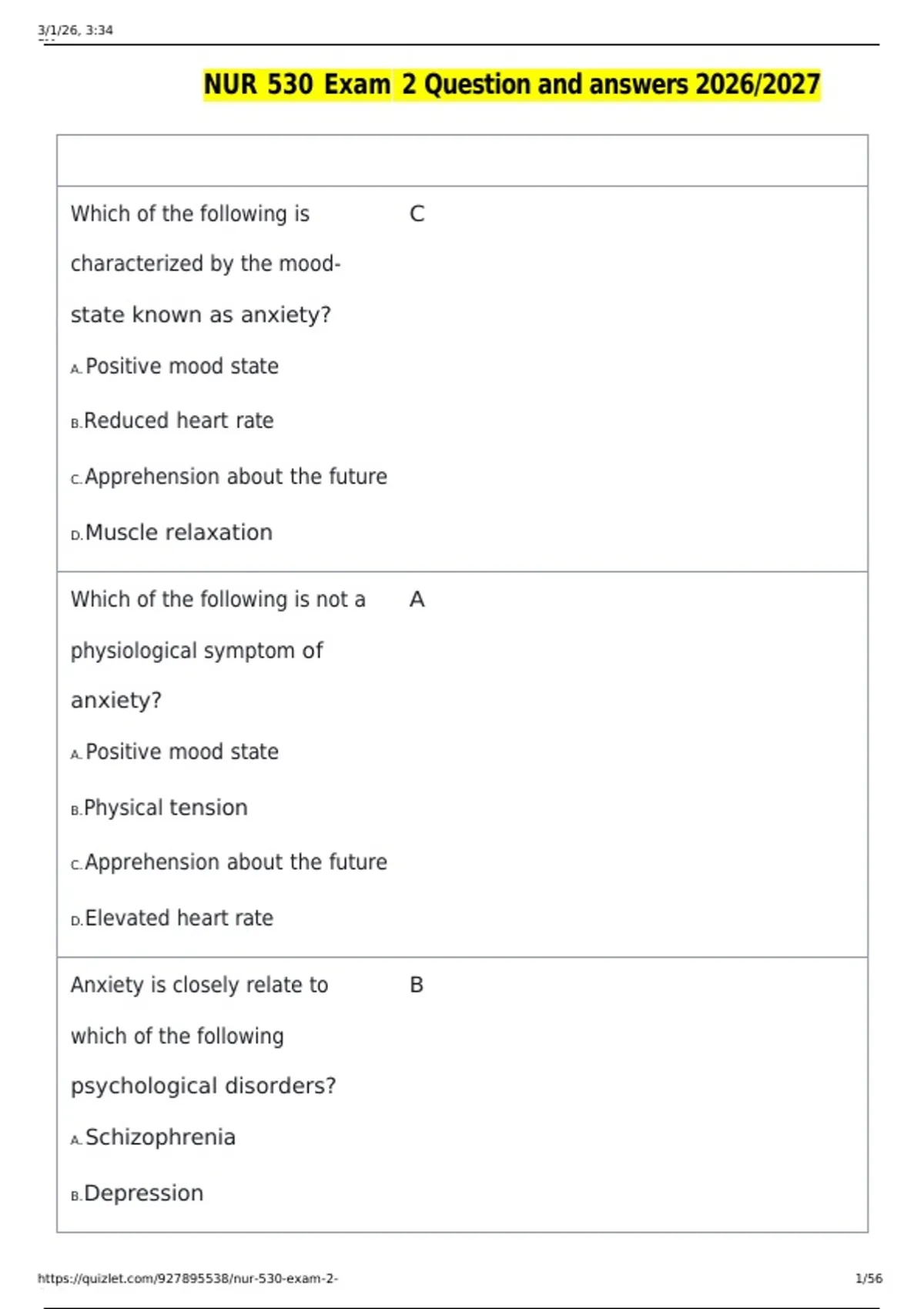Select option B Reduced heart rate
This screenshot has width=924, height=1309.
[x=172, y=421]
